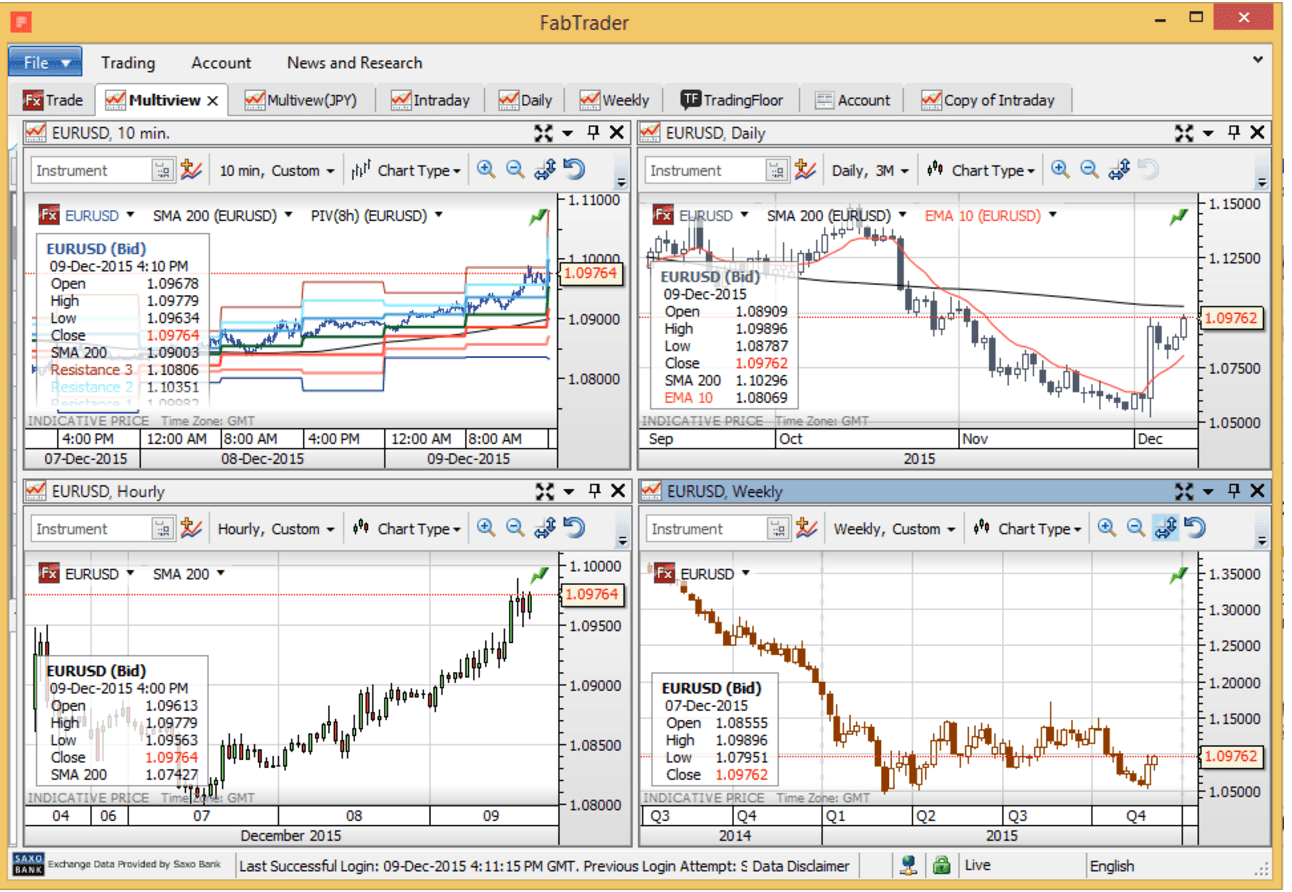The image size is (1292, 892).
Task: Switch to the TradingFloor tab
Action: pyautogui.click(x=732, y=100)
